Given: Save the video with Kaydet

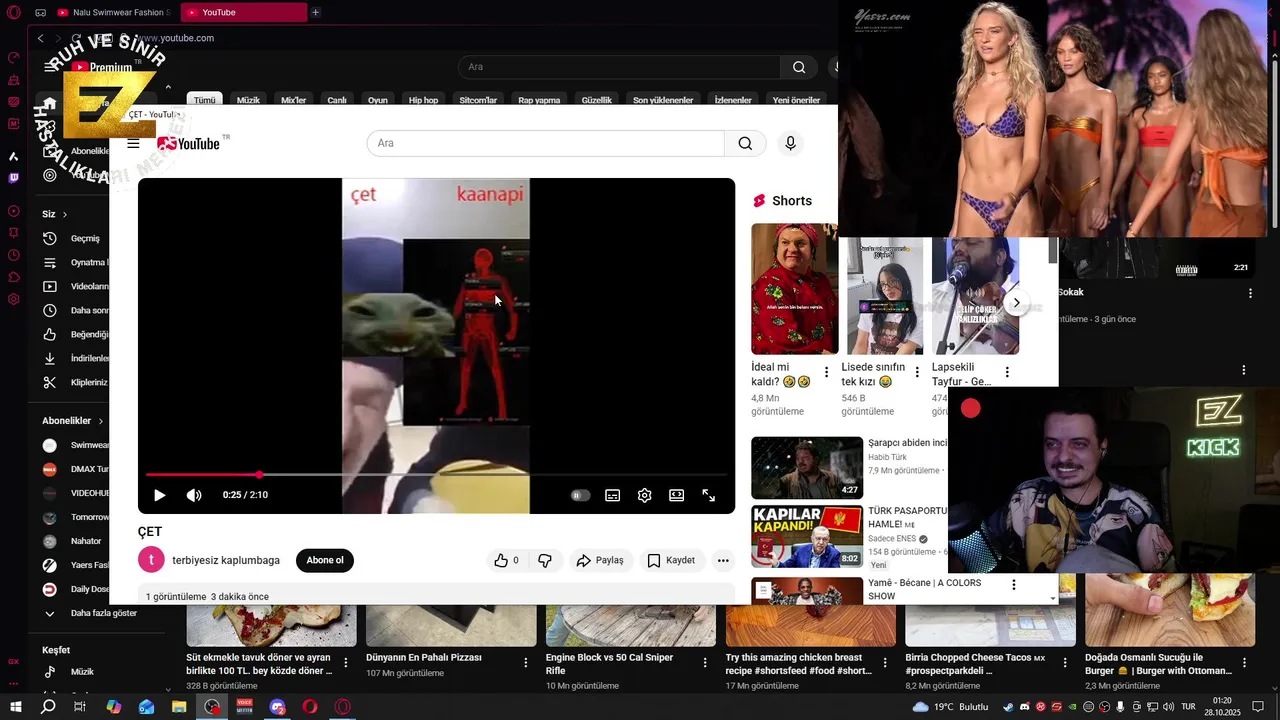Looking at the screenshot, I should (671, 560).
